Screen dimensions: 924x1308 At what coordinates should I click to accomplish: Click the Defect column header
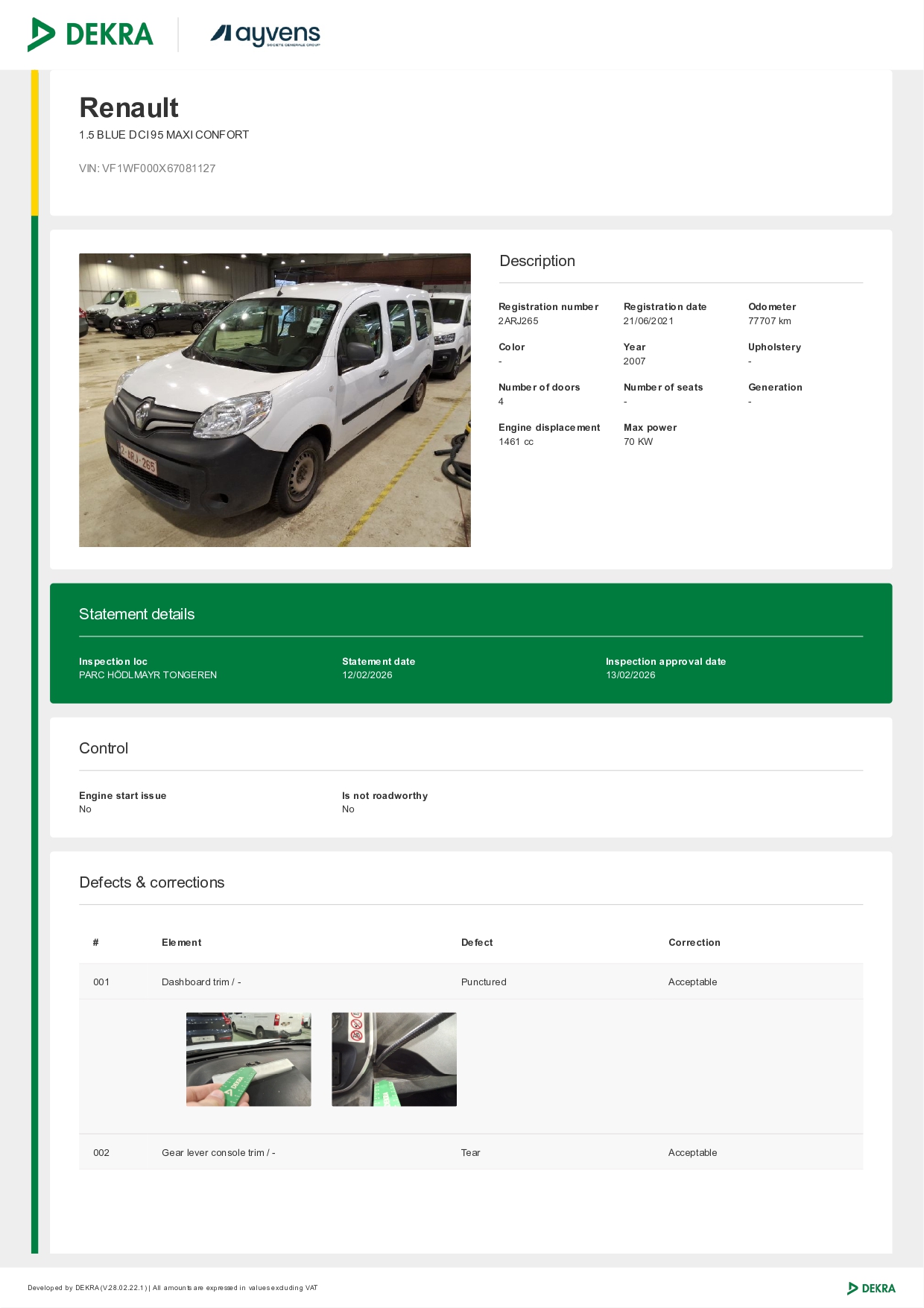477,942
